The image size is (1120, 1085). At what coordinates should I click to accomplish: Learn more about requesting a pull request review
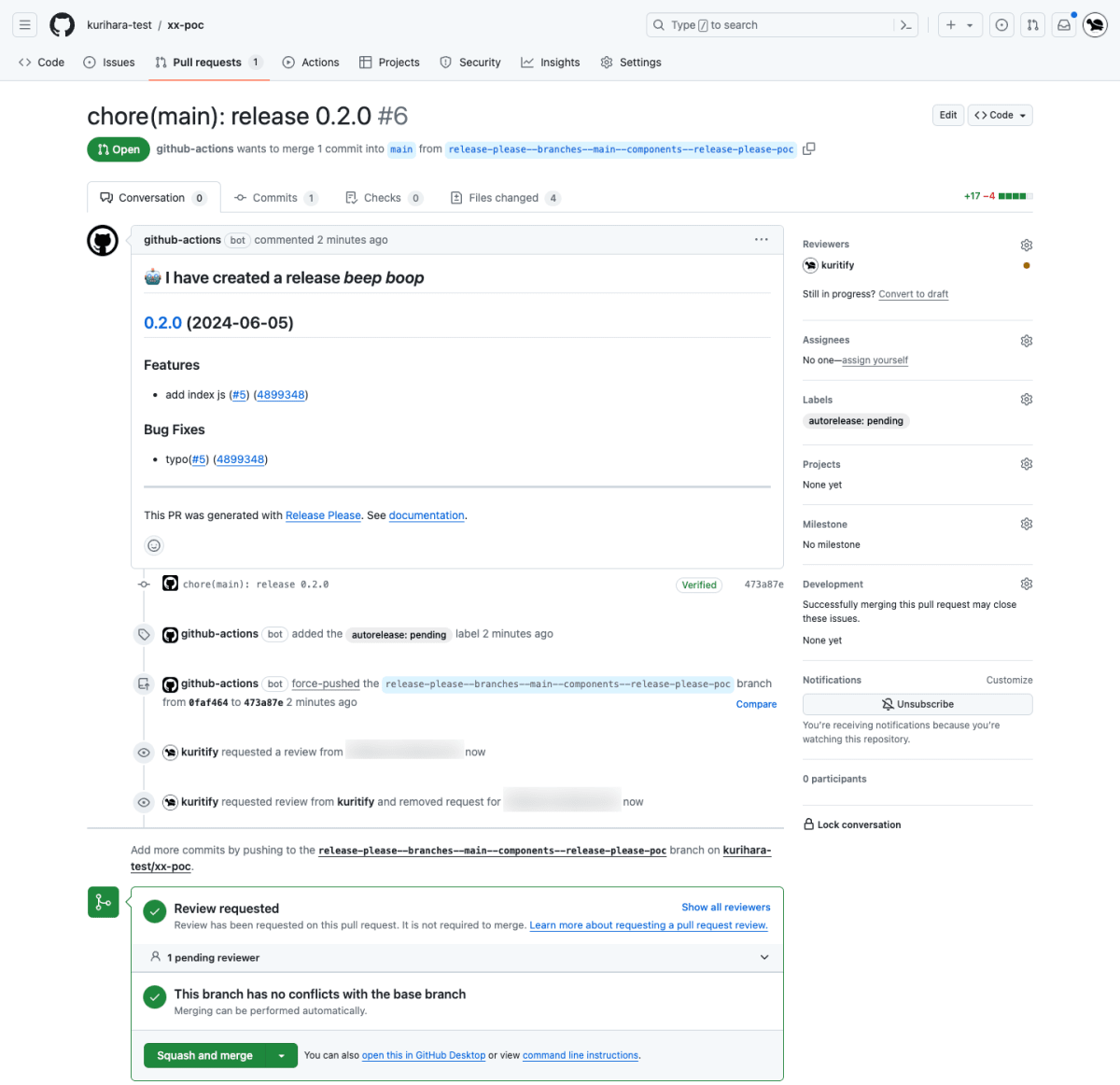649,925
